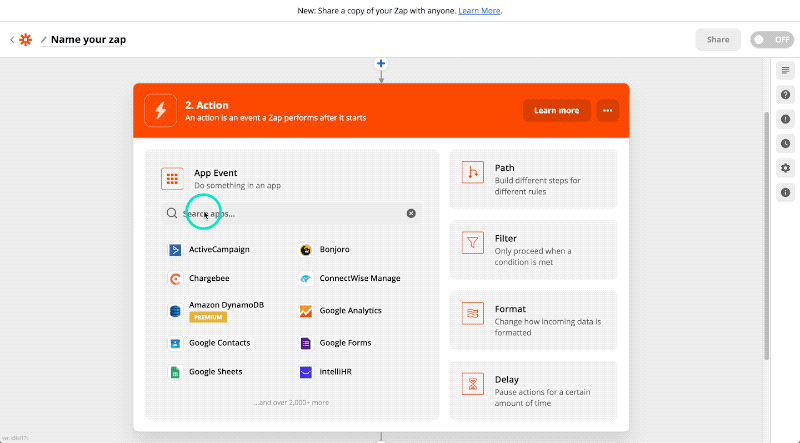This screenshot has height=443, width=800.
Task: Click the Action lightning bolt icon
Action: point(160,110)
